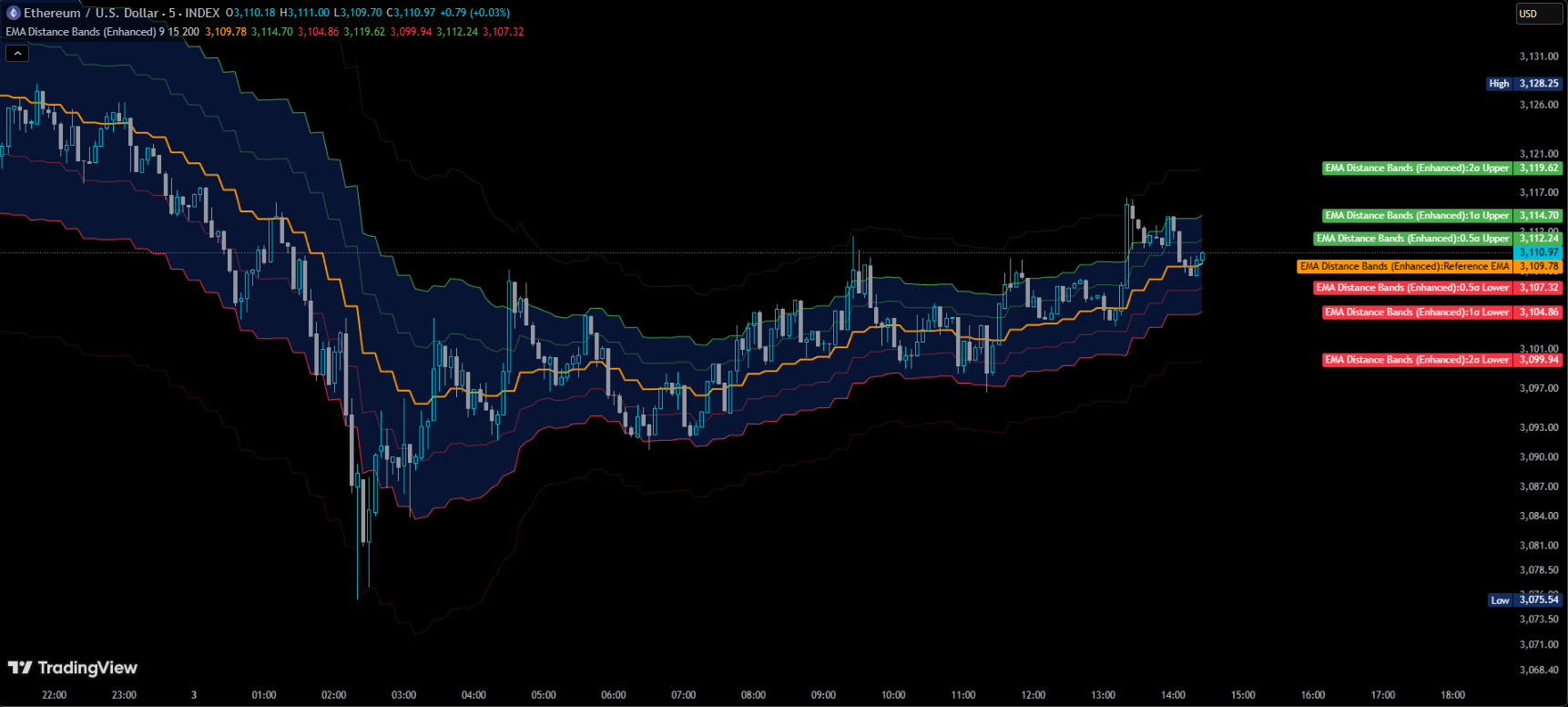The height and width of the screenshot is (707, 1568).
Task: Click the High 3,128.25 price label
Action: (x=1523, y=83)
